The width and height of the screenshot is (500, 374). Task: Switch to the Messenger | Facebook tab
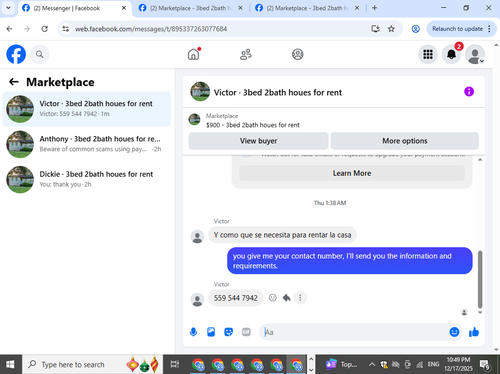pyautogui.click(x=74, y=8)
